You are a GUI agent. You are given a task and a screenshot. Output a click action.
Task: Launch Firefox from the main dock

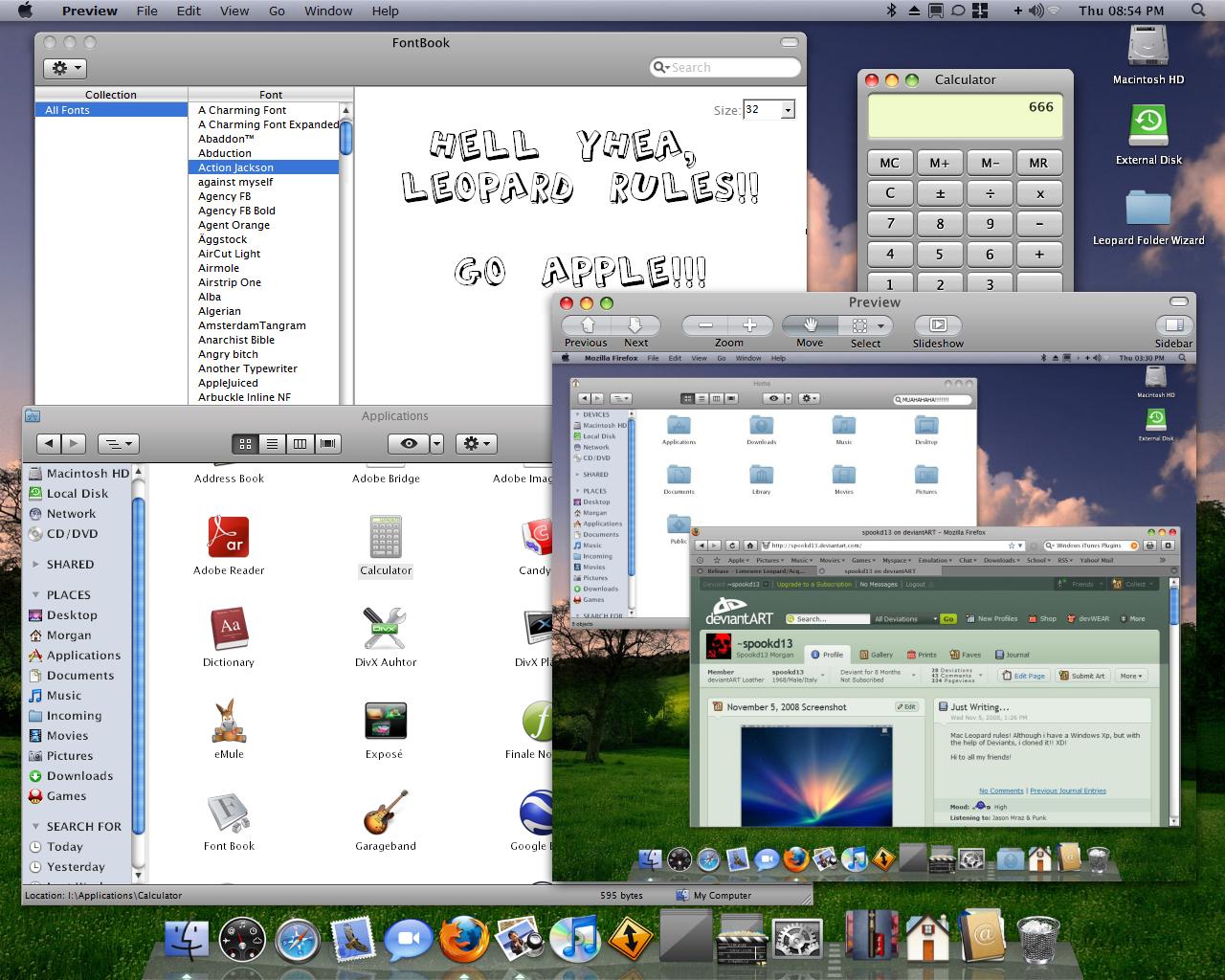(x=464, y=939)
